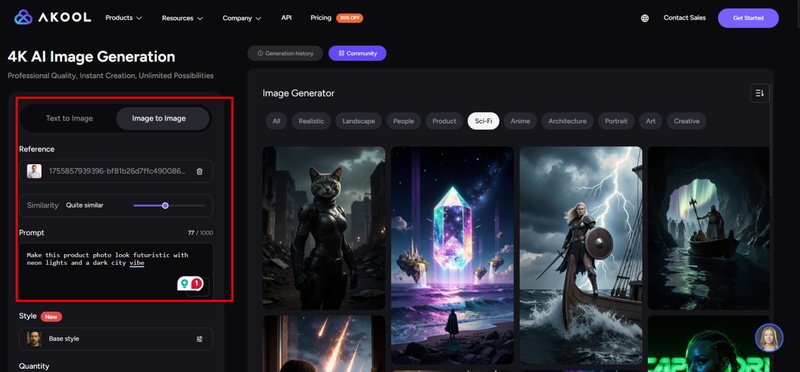Select the Sci-Fi category chip

[x=483, y=121]
